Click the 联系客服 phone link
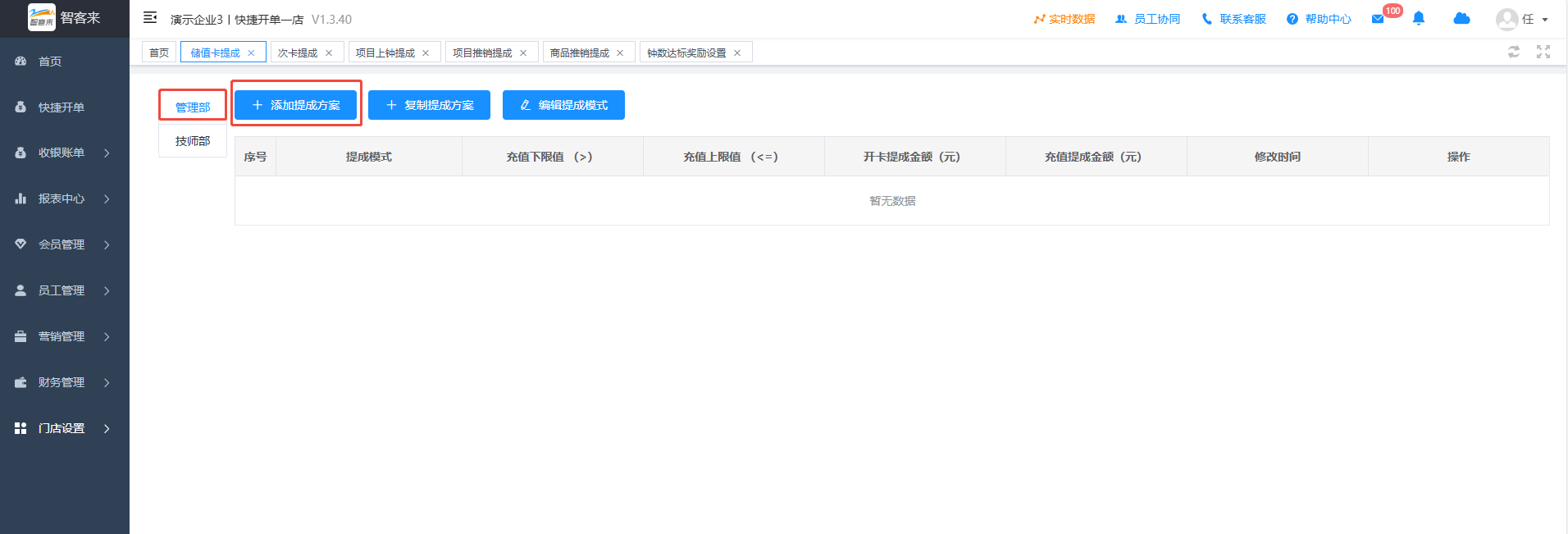Viewport: 1568px width, 534px height. point(1233,19)
